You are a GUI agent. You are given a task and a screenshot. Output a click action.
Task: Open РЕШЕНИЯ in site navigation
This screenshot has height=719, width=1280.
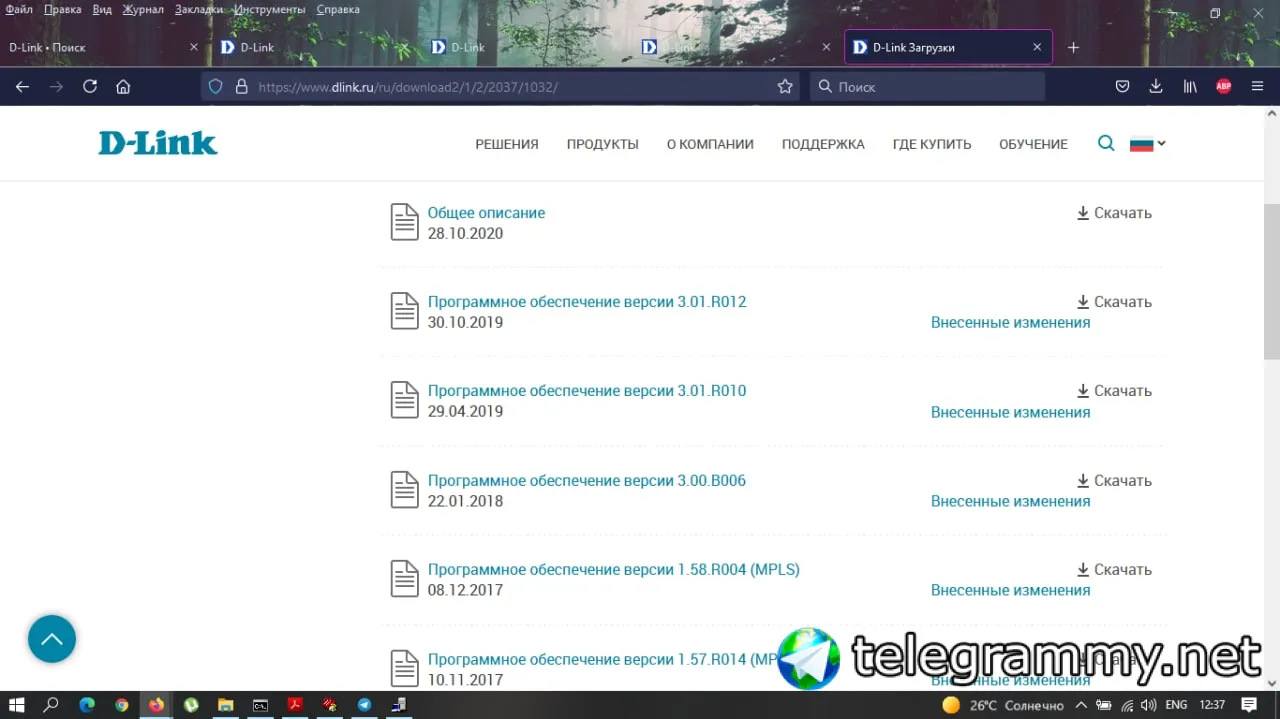[507, 144]
